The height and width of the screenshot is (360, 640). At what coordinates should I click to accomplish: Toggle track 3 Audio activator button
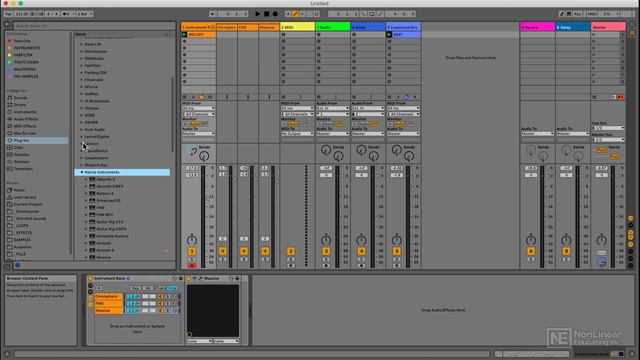coord(326,251)
